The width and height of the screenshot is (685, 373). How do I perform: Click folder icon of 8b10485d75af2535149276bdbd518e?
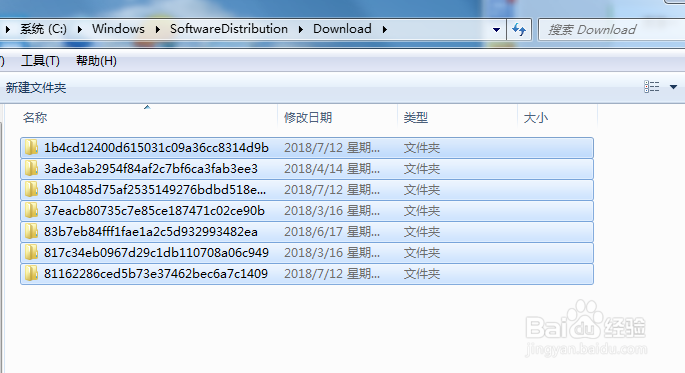[x=31, y=190]
